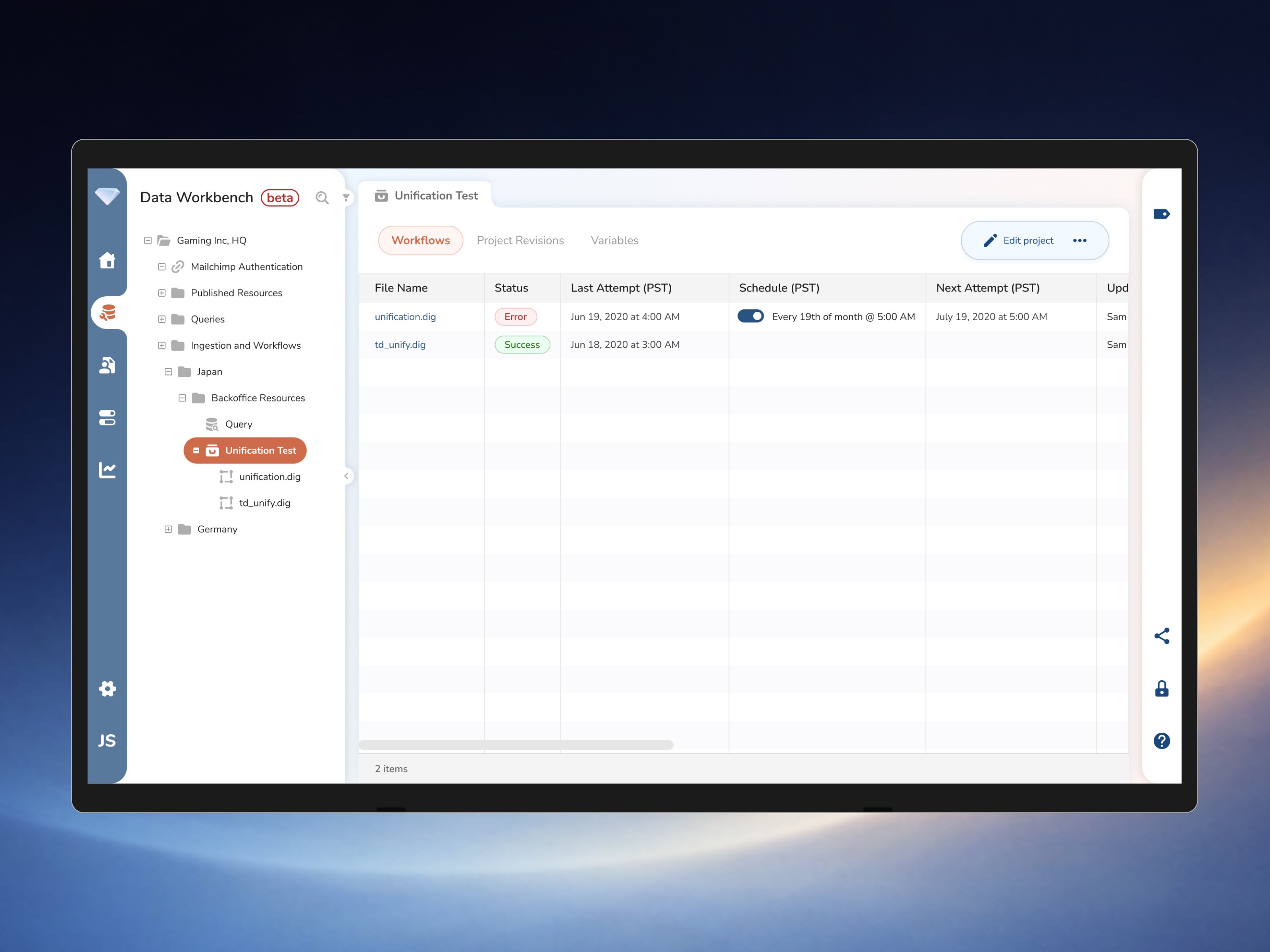Viewport: 1270px width, 952px height.
Task: Click the horizontal scrollbar under the table
Action: 516,745
